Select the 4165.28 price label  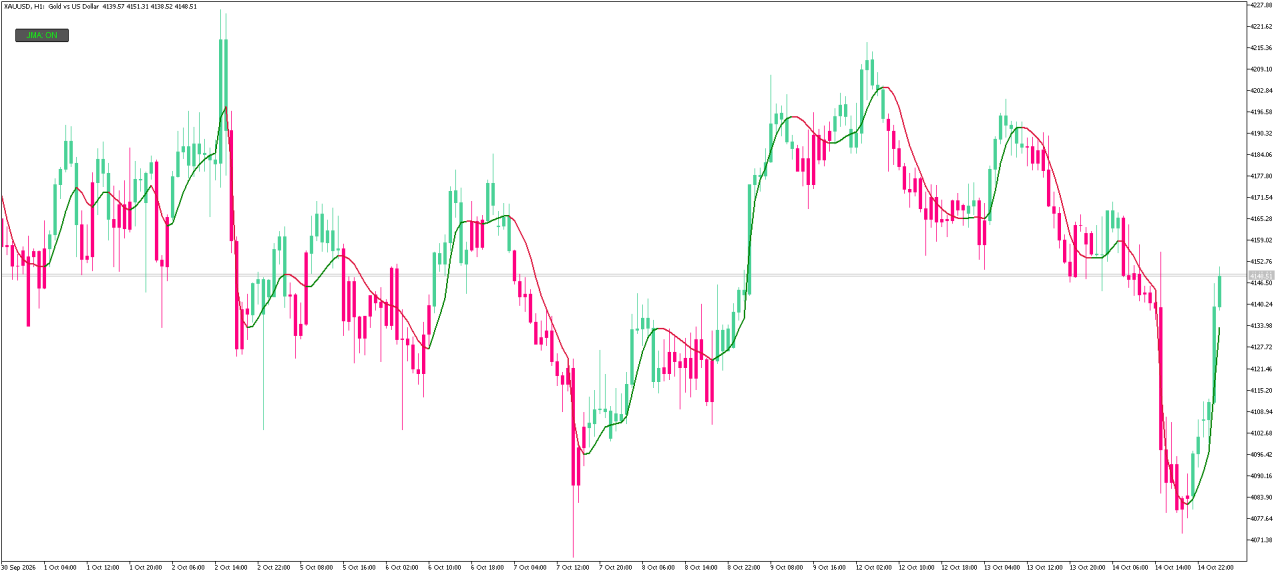(1260, 218)
